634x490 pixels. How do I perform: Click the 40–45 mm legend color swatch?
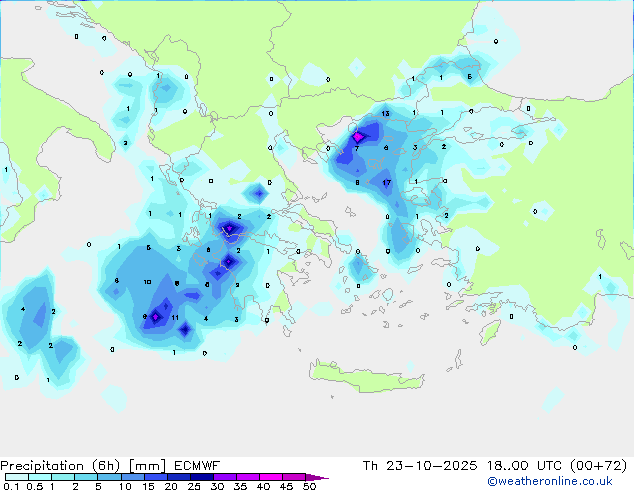point(271,477)
